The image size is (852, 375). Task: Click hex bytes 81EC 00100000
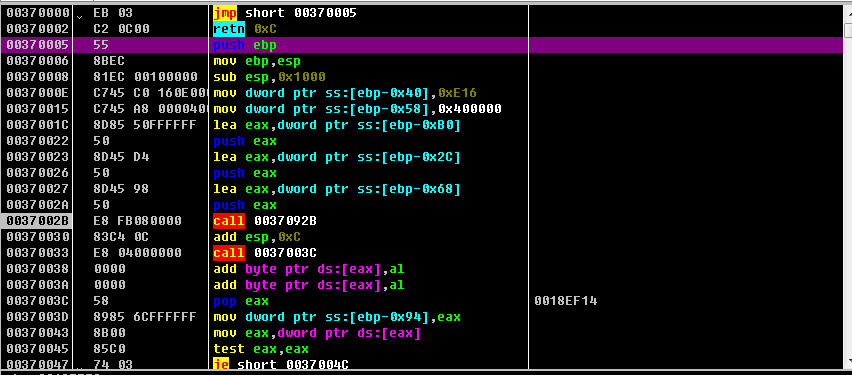coord(146,77)
